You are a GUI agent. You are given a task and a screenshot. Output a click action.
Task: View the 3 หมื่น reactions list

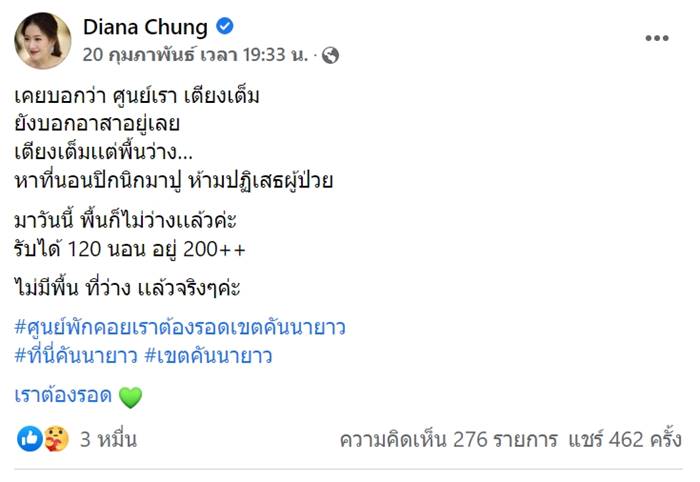point(109,439)
